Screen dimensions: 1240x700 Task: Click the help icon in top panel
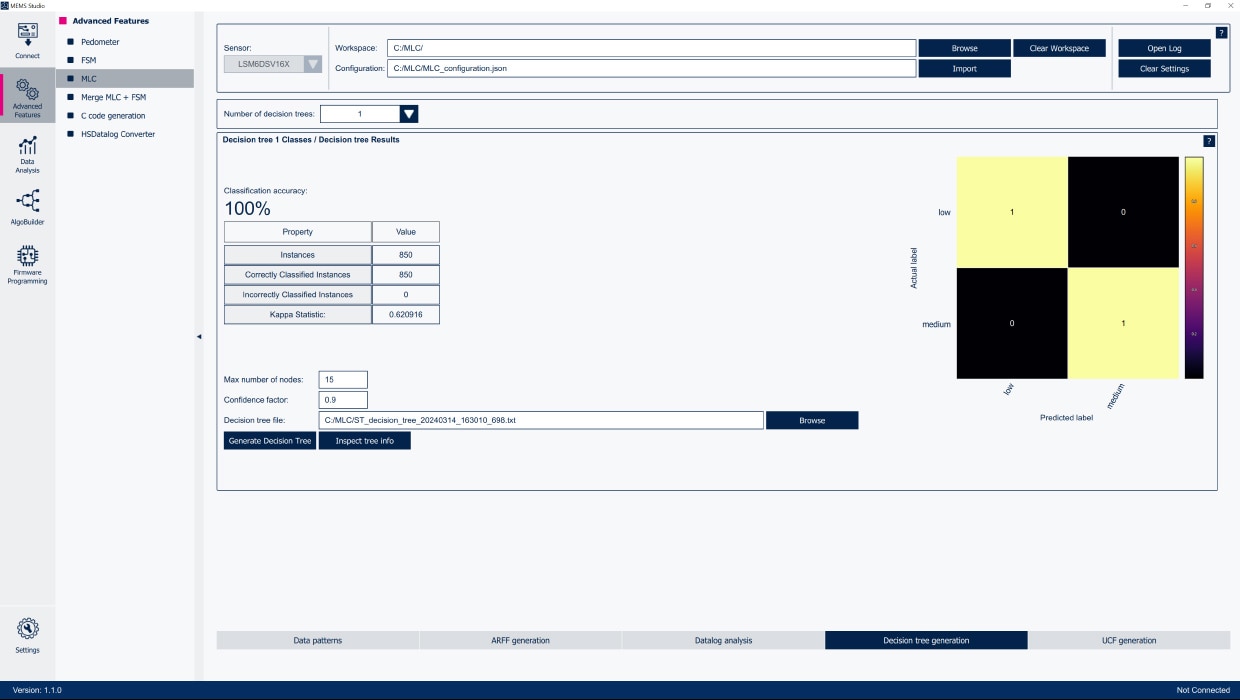click(x=1221, y=33)
